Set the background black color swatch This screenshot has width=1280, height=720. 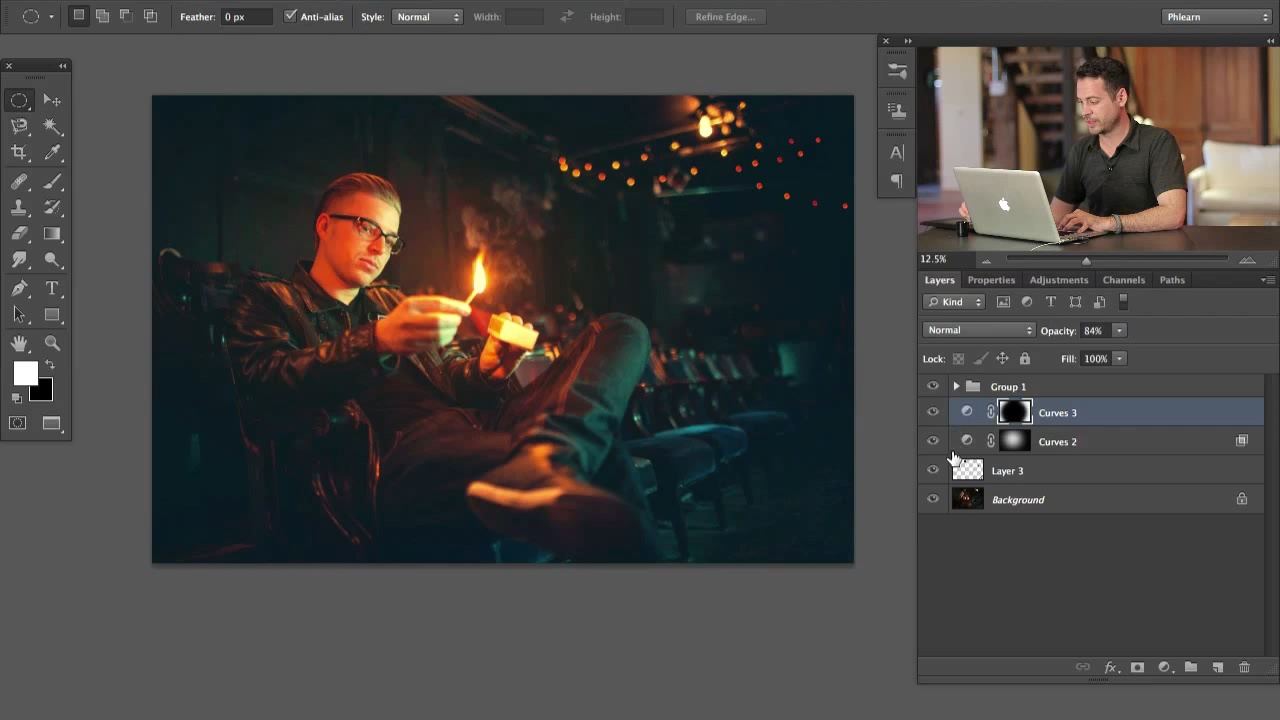[x=43, y=392]
